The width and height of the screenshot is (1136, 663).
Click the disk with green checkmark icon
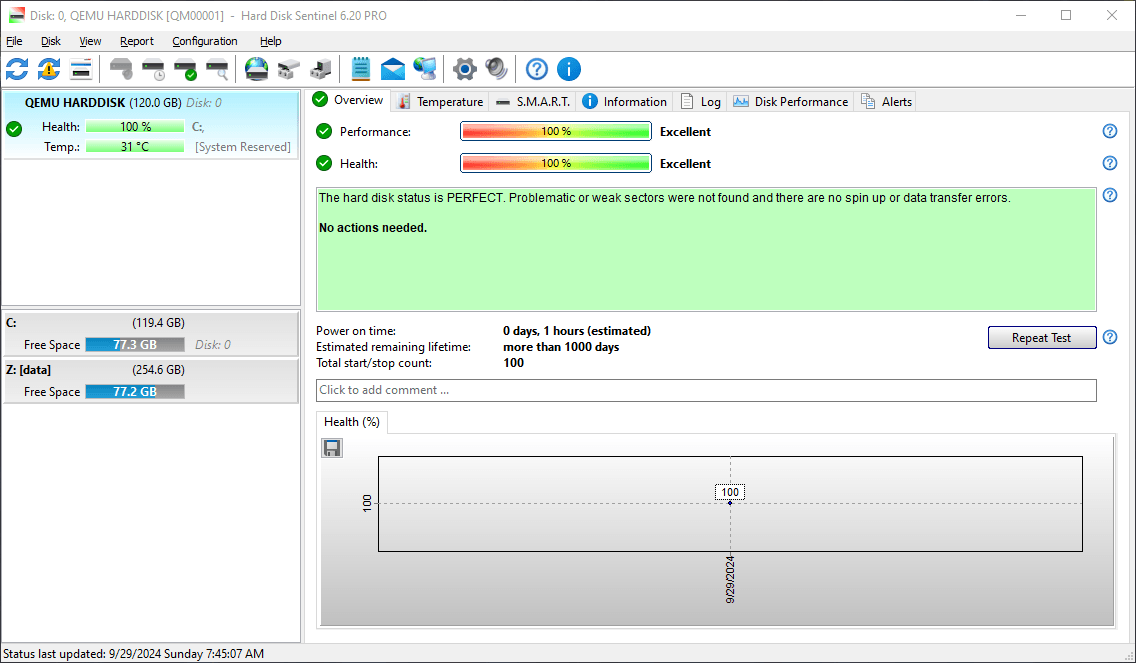(x=185, y=69)
